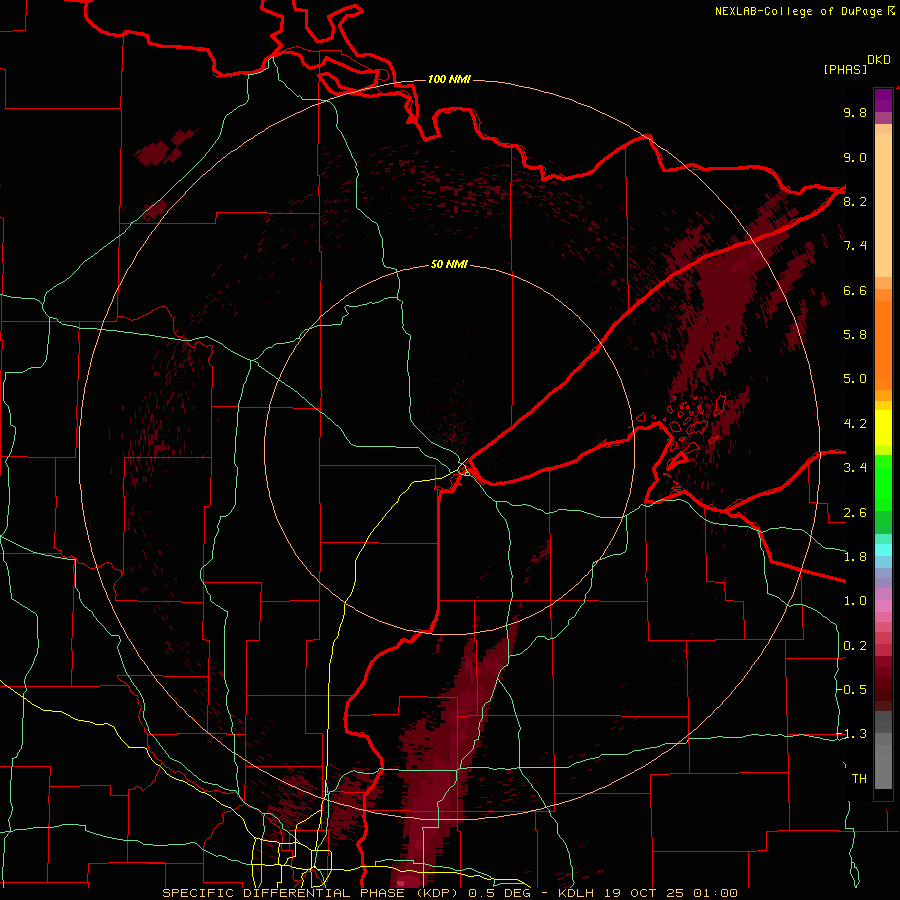Viewport: 900px width, 900px height.
Task: Click the 4.2 scale value
Action: tap(855, 424)
